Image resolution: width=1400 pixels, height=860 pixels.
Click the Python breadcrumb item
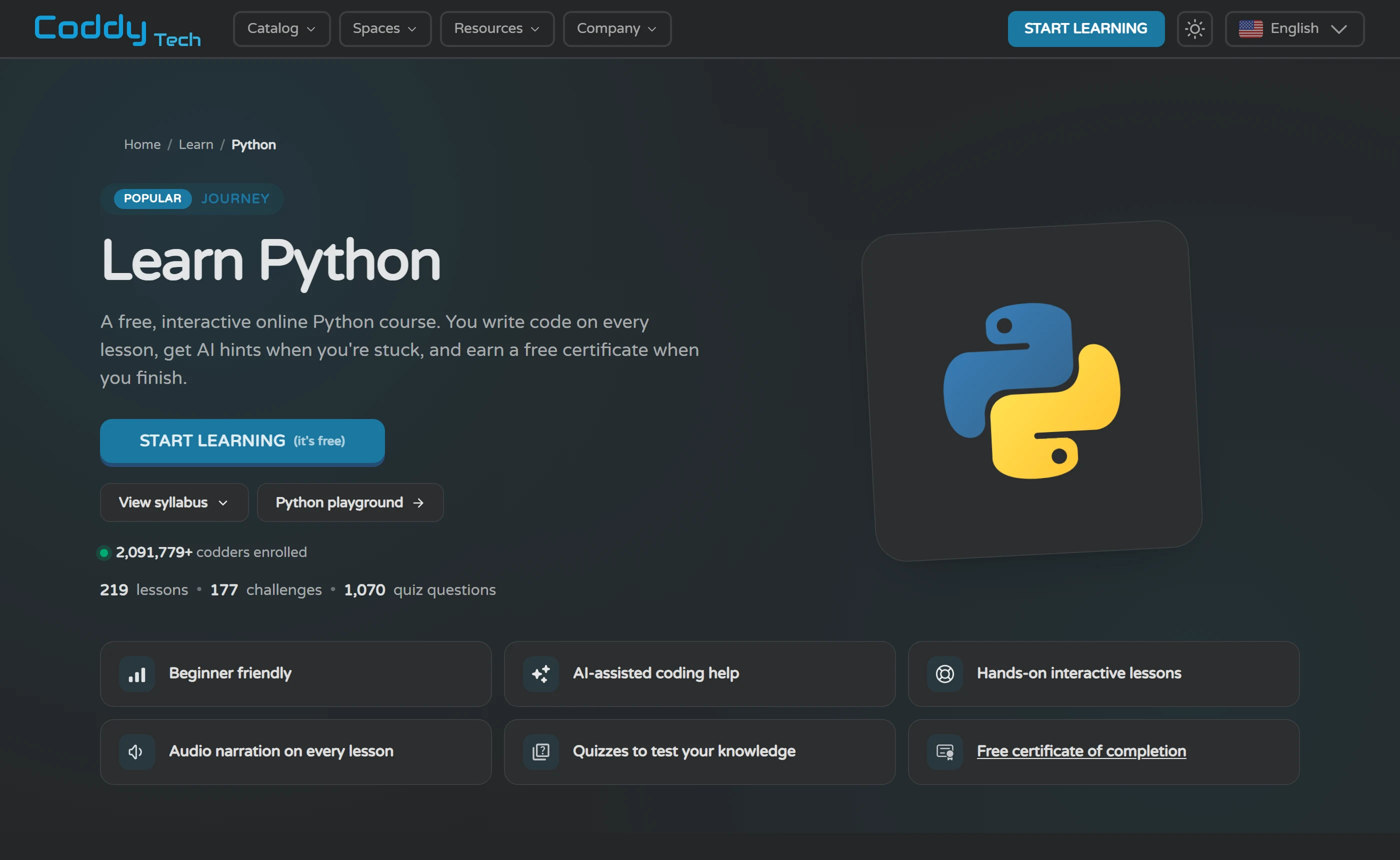[x=253, y=145]
